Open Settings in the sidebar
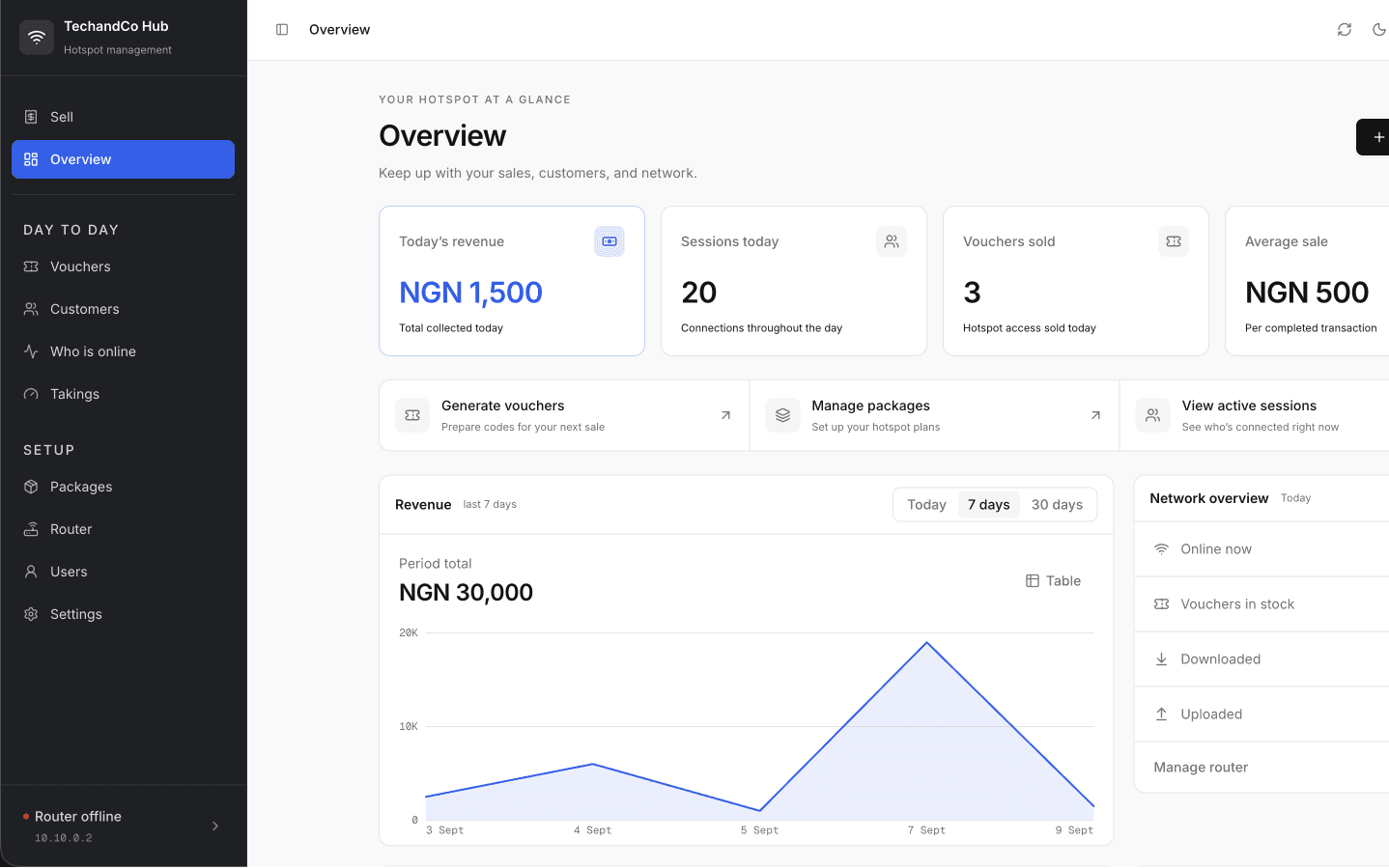This screenshot has width=1389, height=868. 123,614
